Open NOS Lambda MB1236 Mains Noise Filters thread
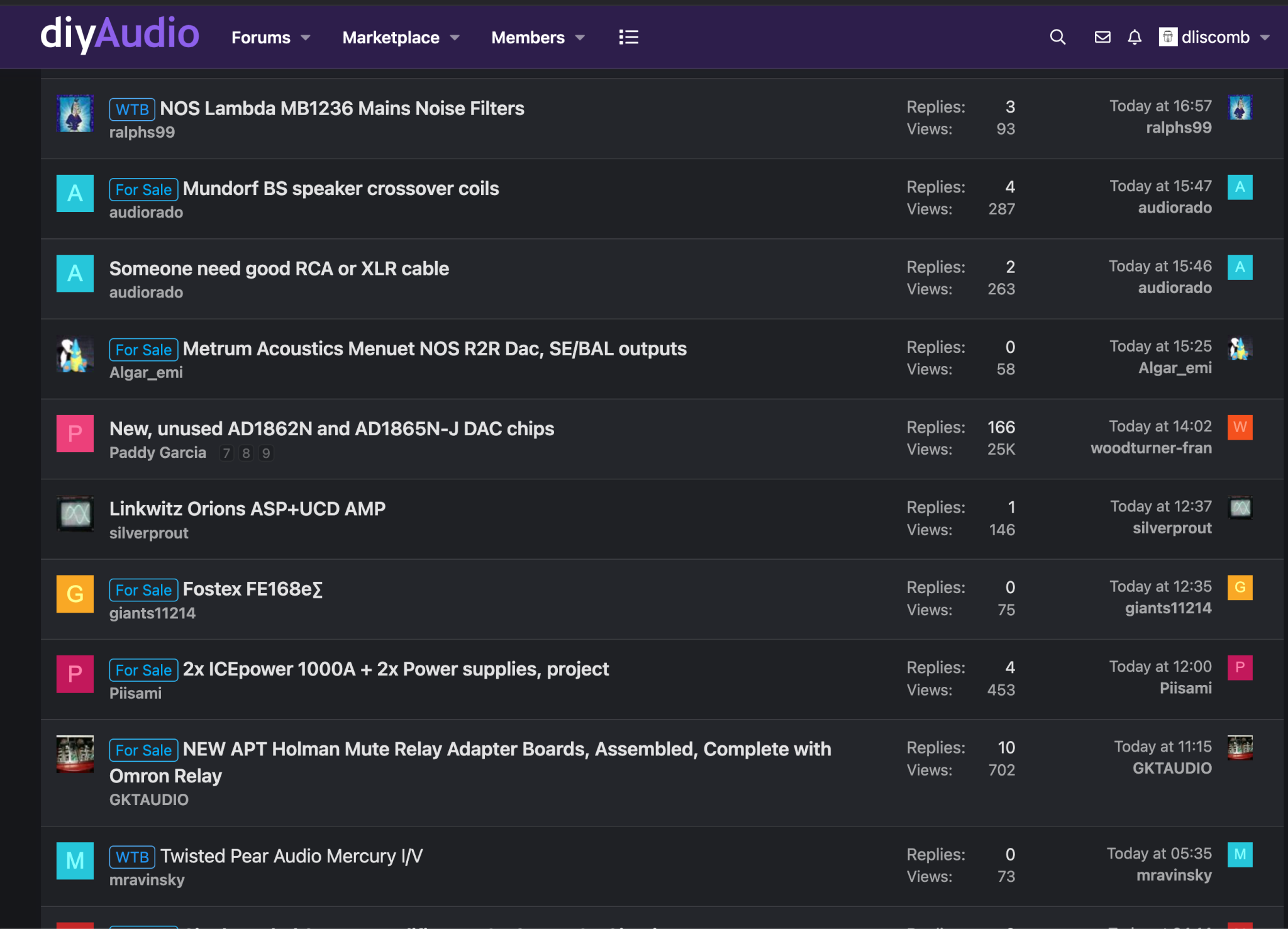1288x929 pixels. pos(342,108)
